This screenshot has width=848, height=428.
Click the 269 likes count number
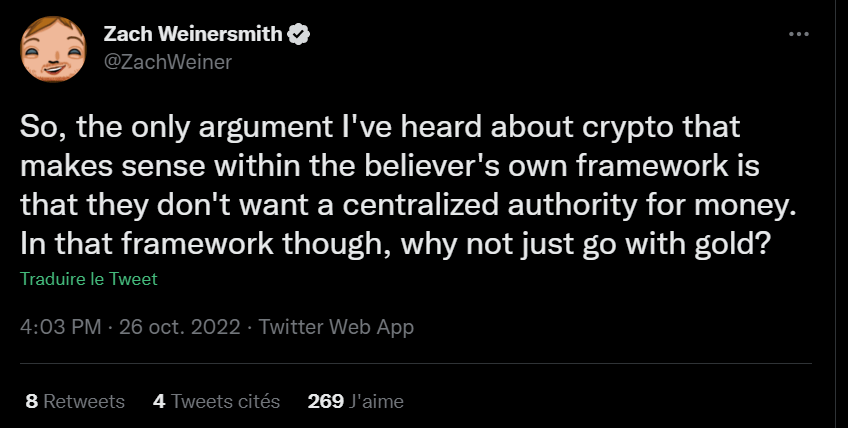pos(326,402)
